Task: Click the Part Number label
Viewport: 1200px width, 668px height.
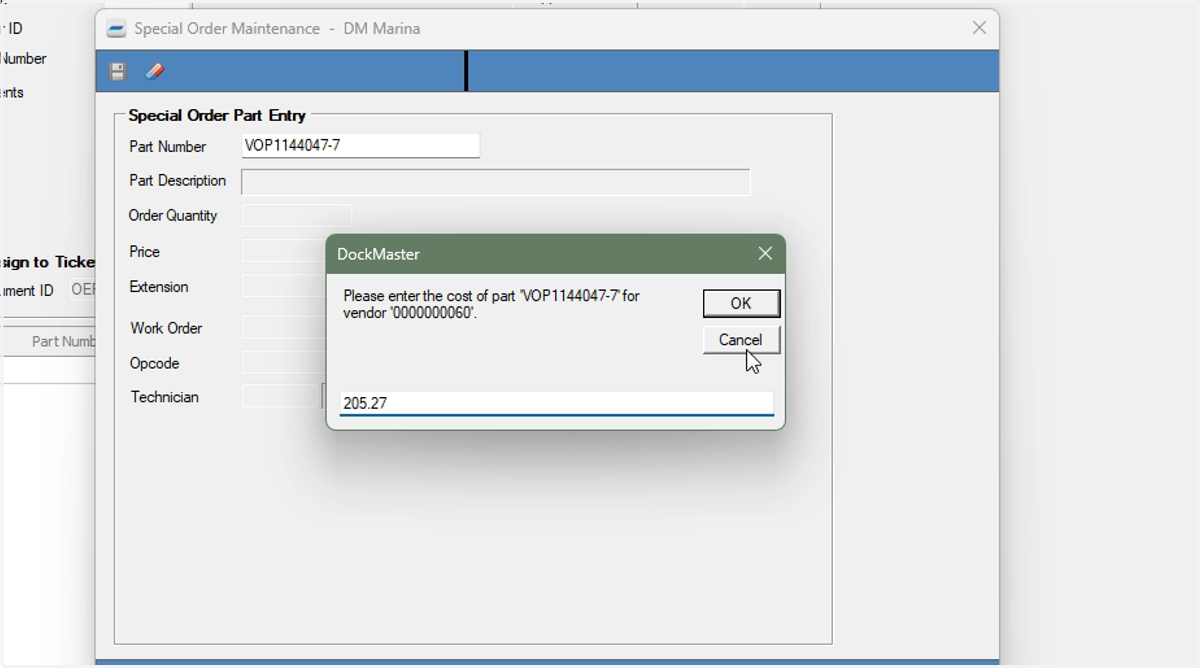Action: [168, 146]
